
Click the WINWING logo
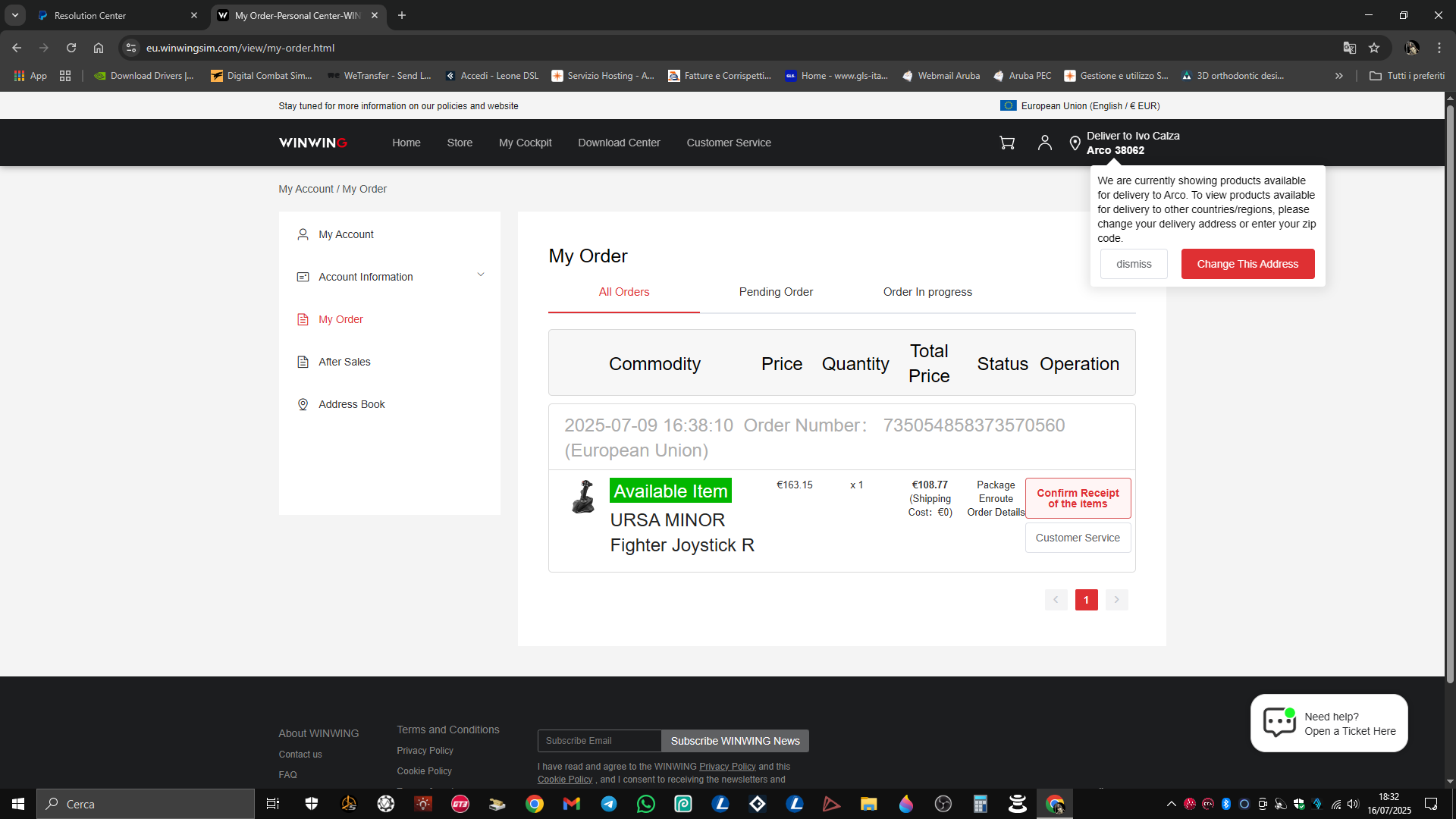coord(313,143)
